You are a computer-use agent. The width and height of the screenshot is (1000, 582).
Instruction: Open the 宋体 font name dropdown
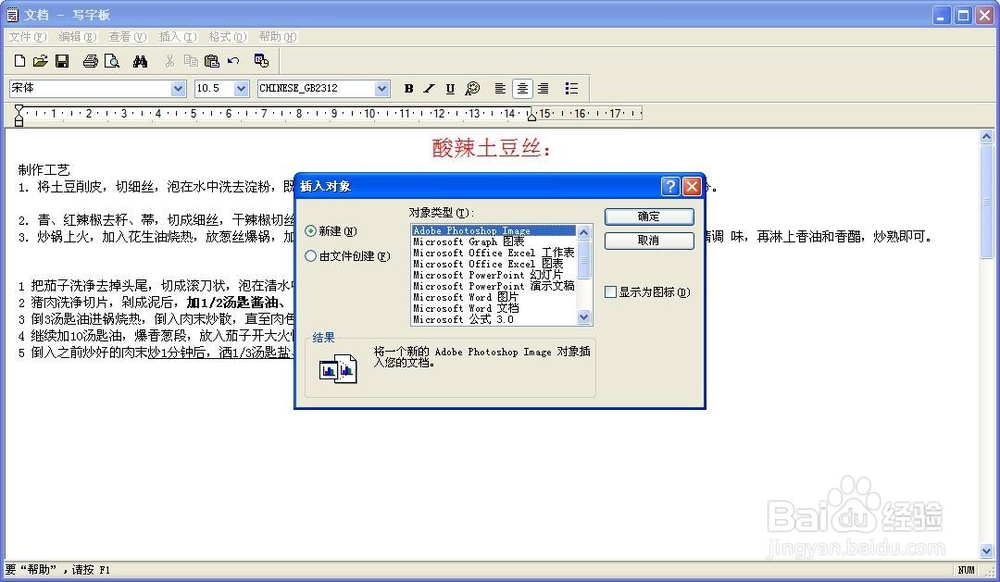point(179,89)
